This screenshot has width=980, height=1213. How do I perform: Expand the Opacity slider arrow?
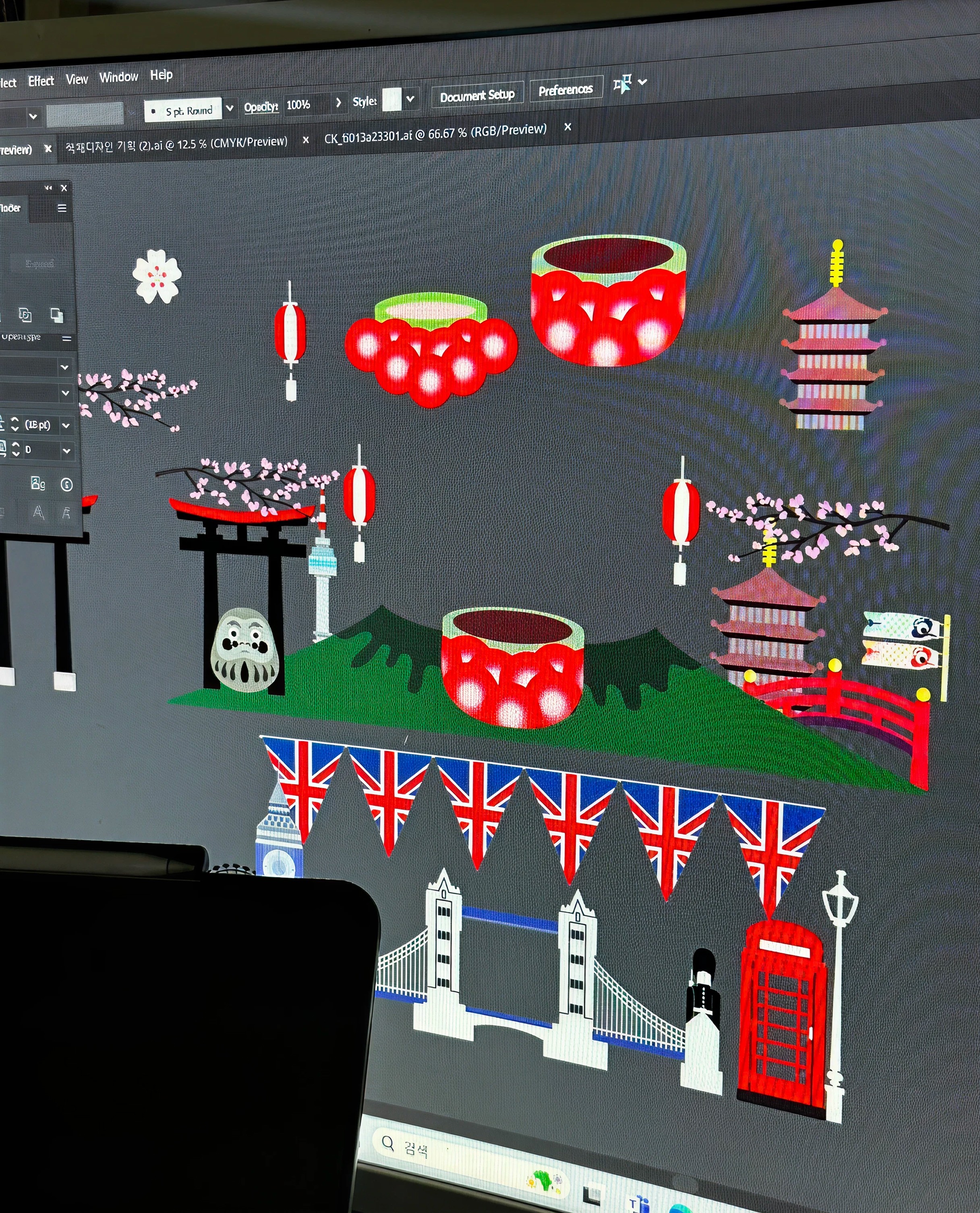[x=338, y=102]
